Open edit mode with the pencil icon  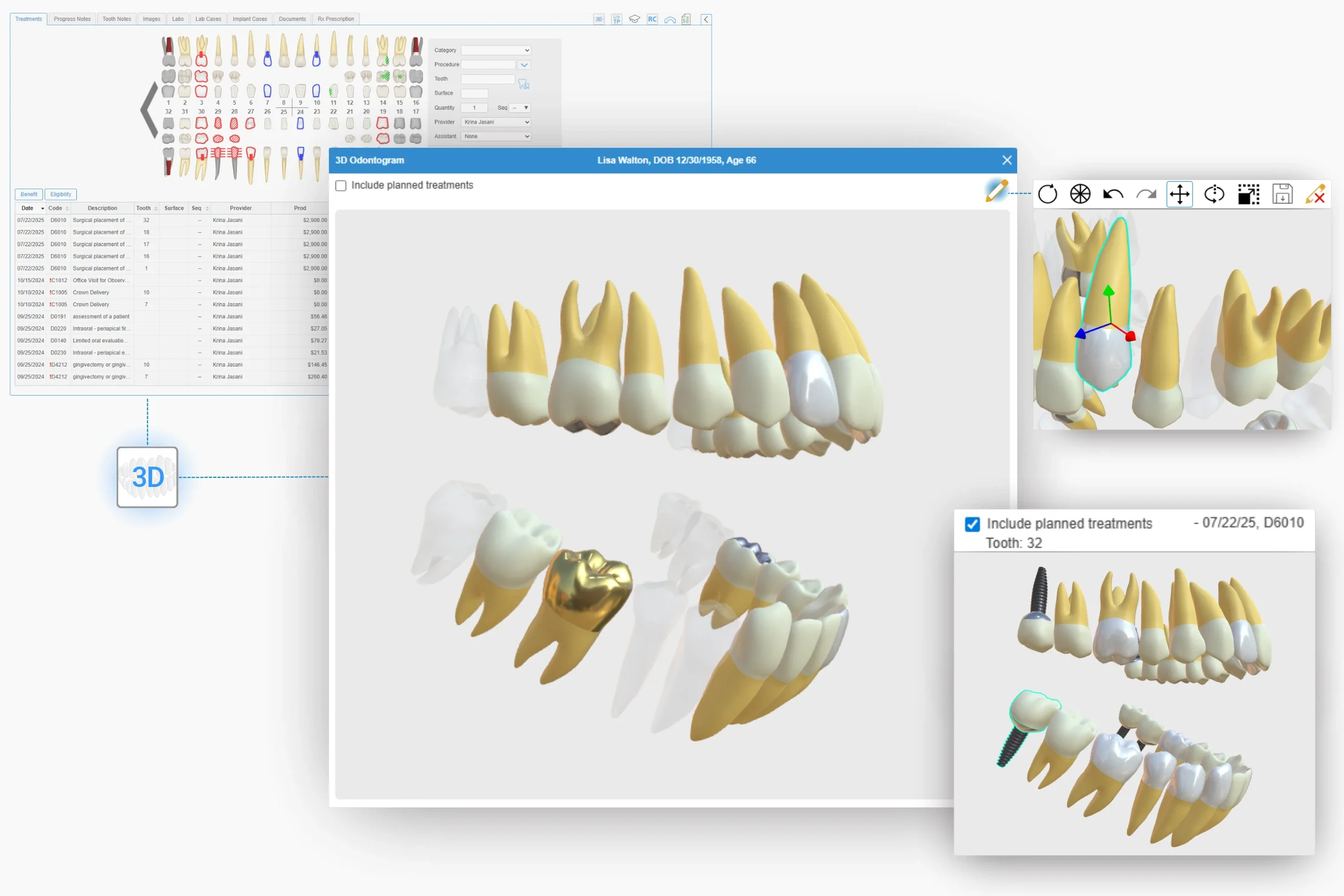pos(996,191)
